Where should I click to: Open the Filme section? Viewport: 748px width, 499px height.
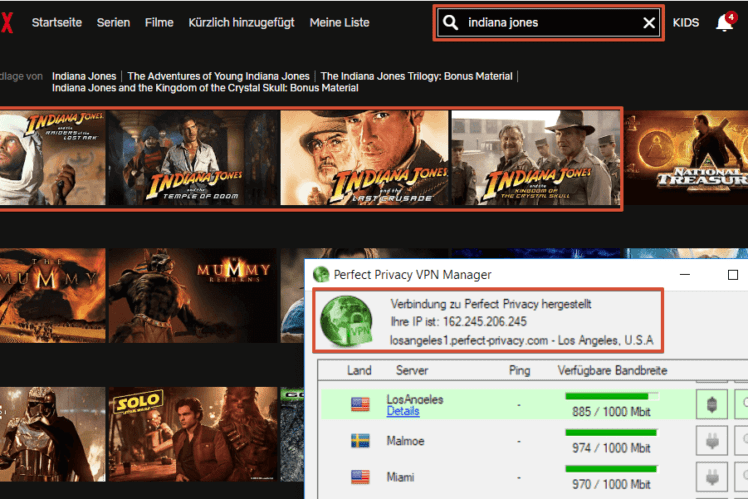click(x=159, y=22)
